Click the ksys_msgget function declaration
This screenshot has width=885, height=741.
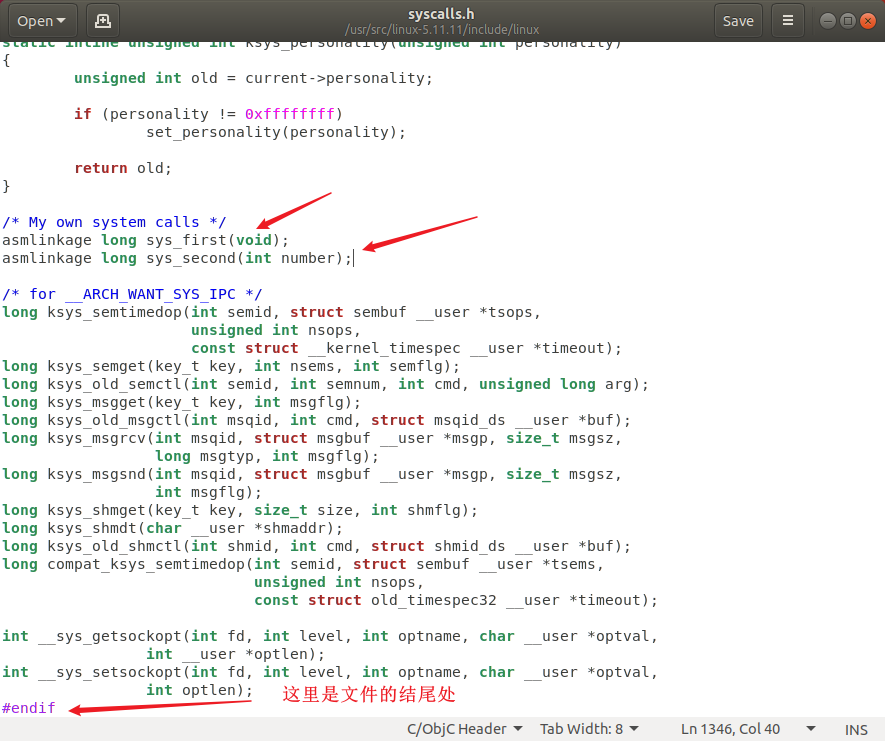181,402
